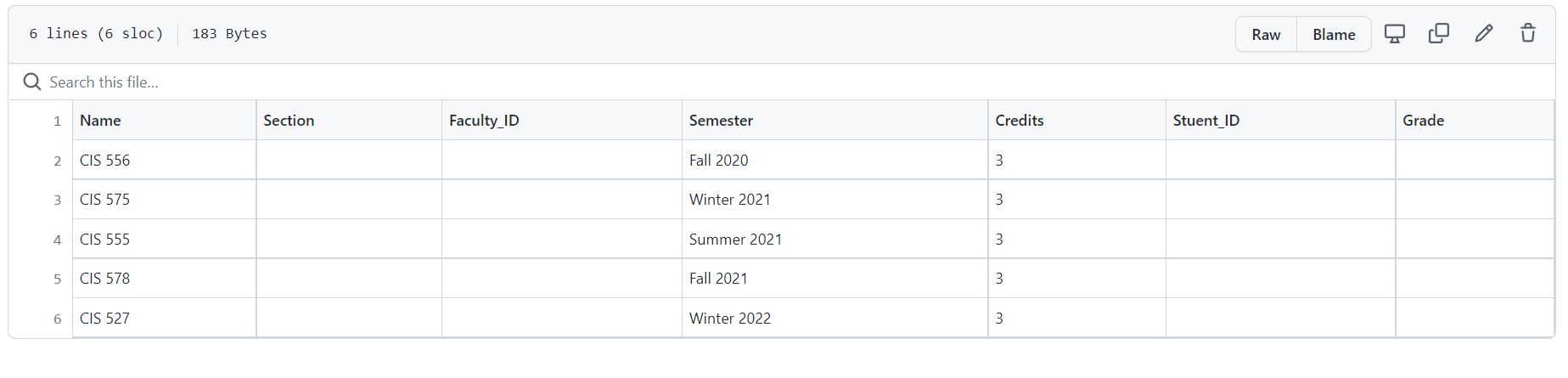This screenshot has width=1568, height=378.
Task: Select line number 4
Action: [57, 240]
